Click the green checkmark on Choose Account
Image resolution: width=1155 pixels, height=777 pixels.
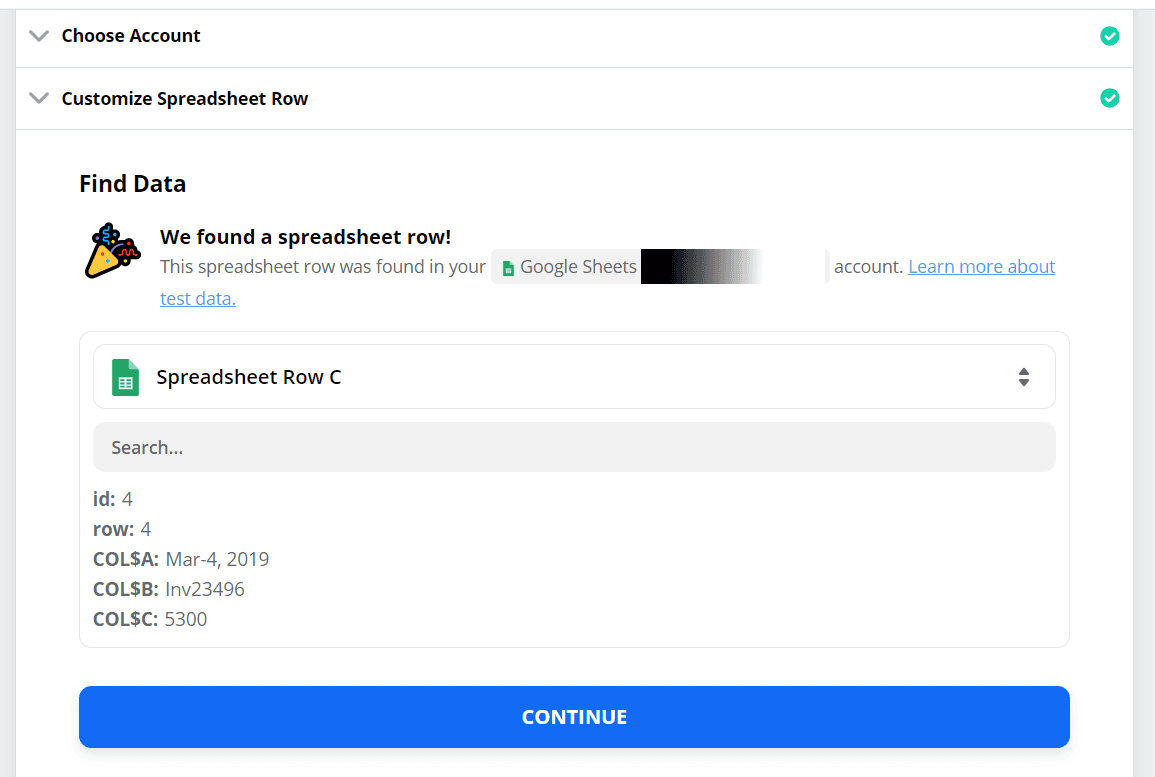(x=1109, y=36)
